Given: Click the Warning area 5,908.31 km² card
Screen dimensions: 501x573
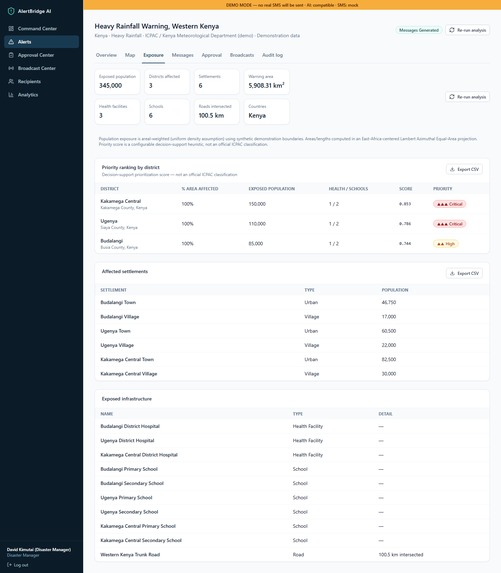Looking at the screenshot, I should [267, 82].
